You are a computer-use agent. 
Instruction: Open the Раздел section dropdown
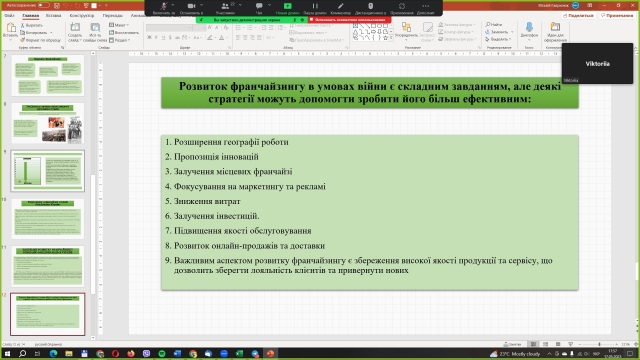pyautogui.click(x=120, y=40)
